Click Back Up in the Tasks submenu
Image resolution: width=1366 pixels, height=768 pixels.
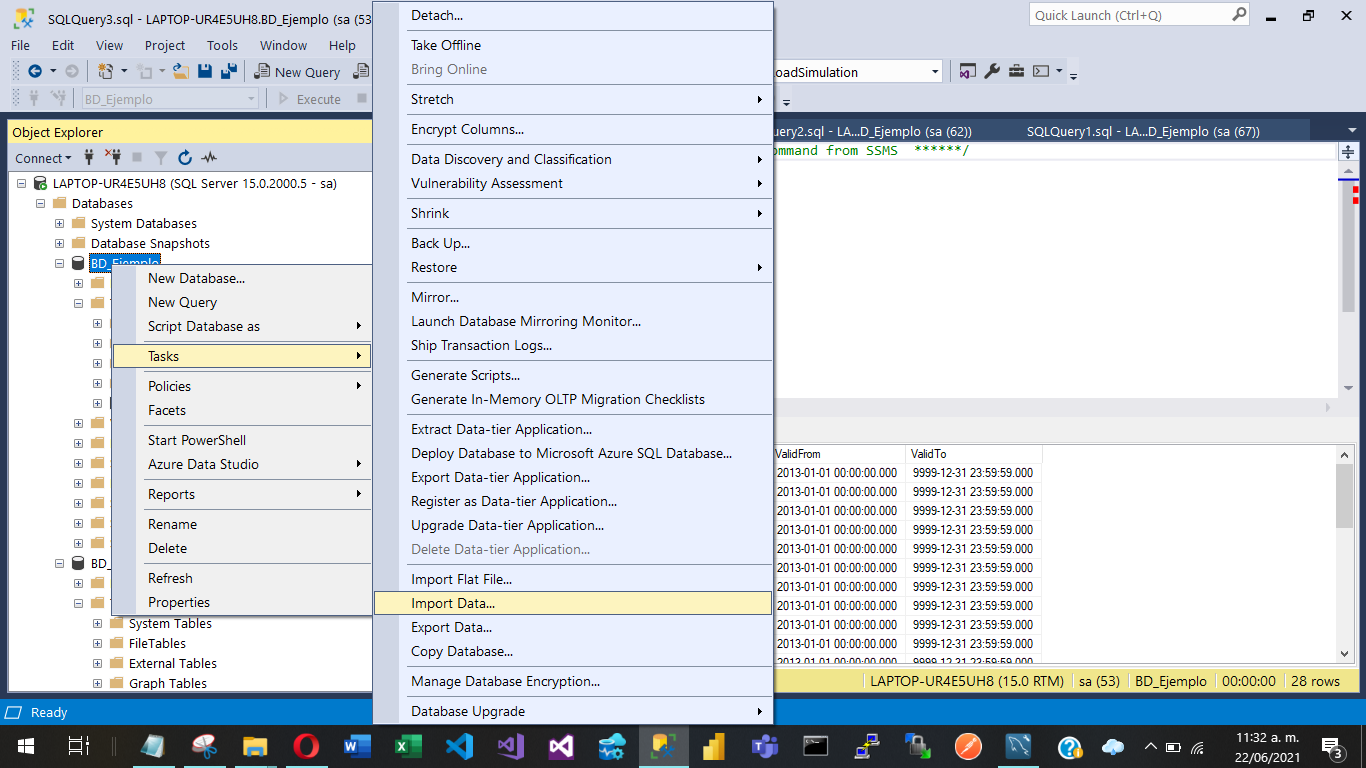pos(440,243)
